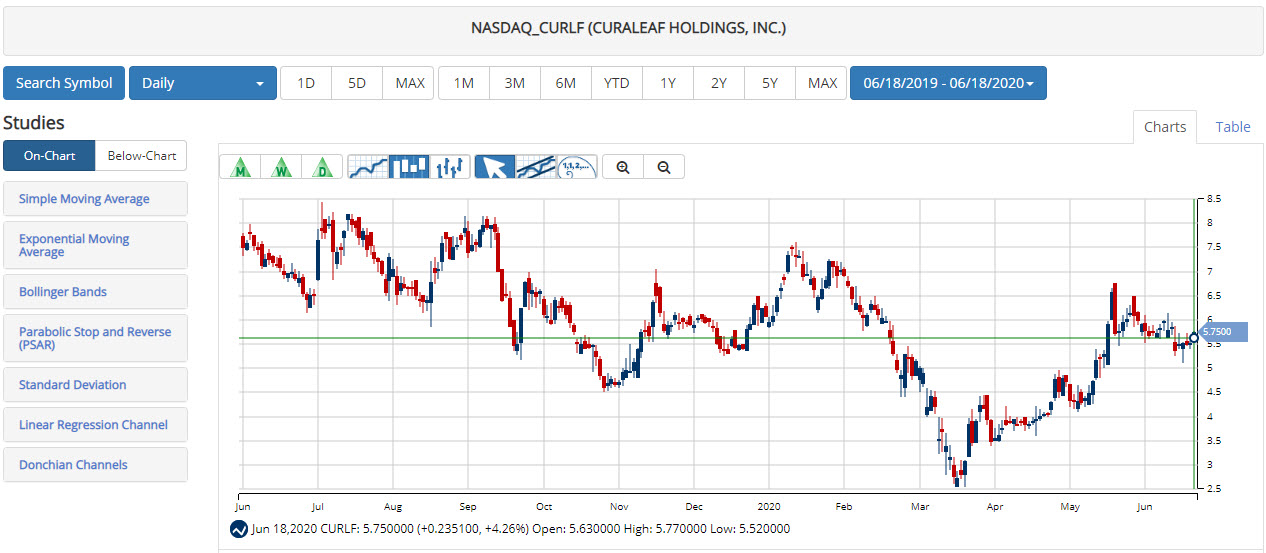The width and height of the screenshot is (1266, 553).
Task: Select the MAX interval next to 5D
Action: [x=410, y=83]
